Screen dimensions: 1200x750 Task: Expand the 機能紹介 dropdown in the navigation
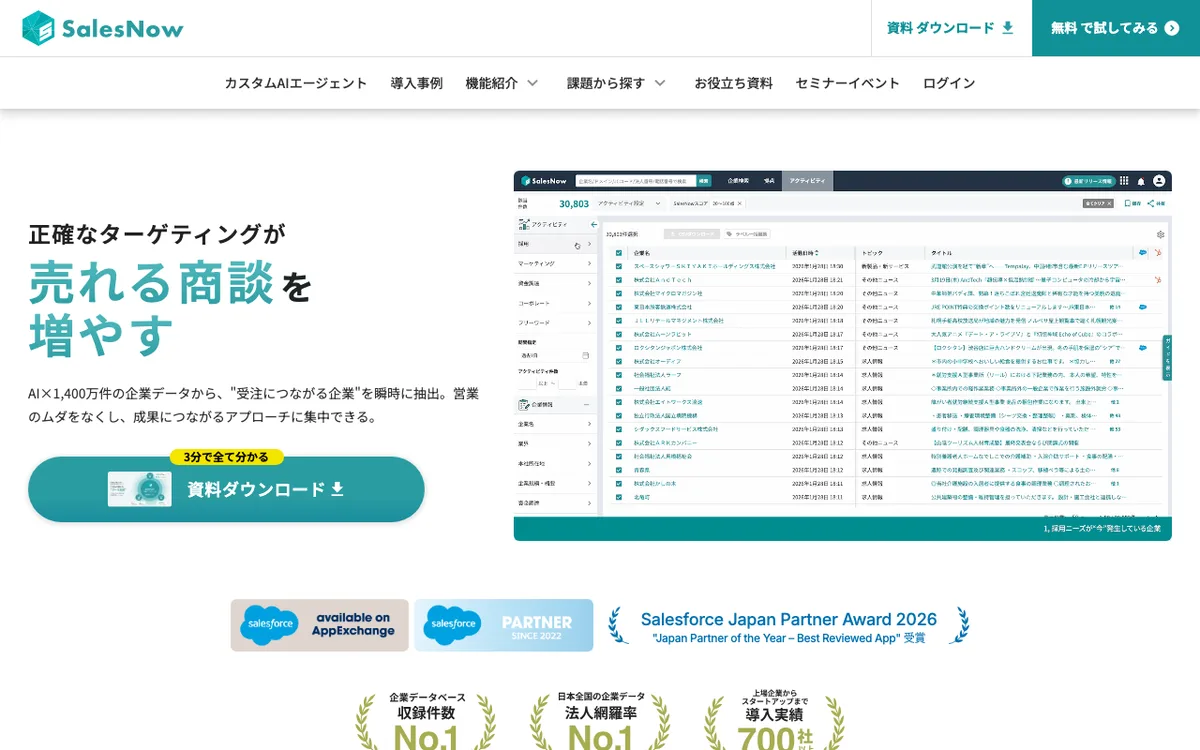pyautogui.click(x=503, y=83)
